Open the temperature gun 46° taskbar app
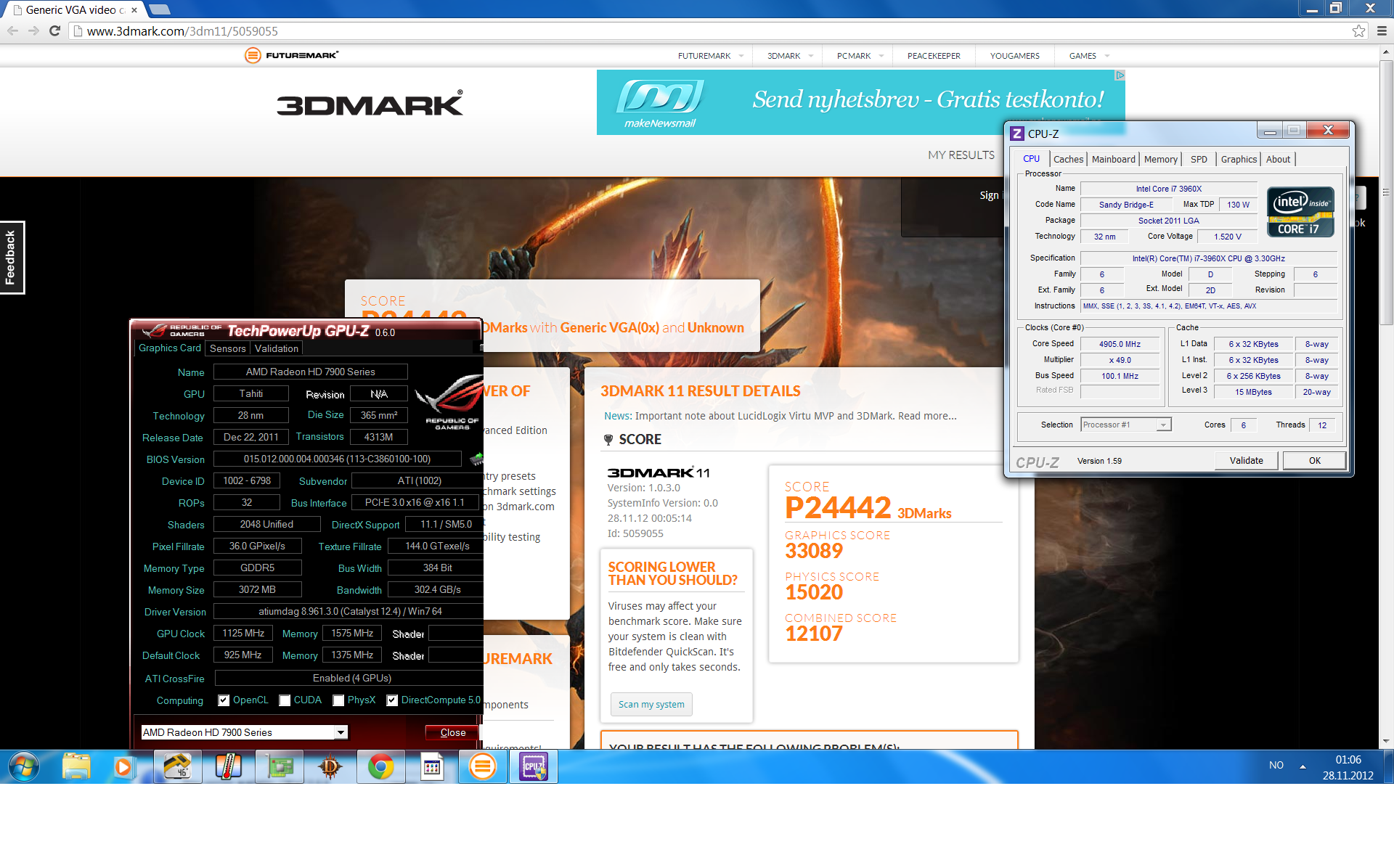Viewport: 1394px width, 868px height. [177, 766]
